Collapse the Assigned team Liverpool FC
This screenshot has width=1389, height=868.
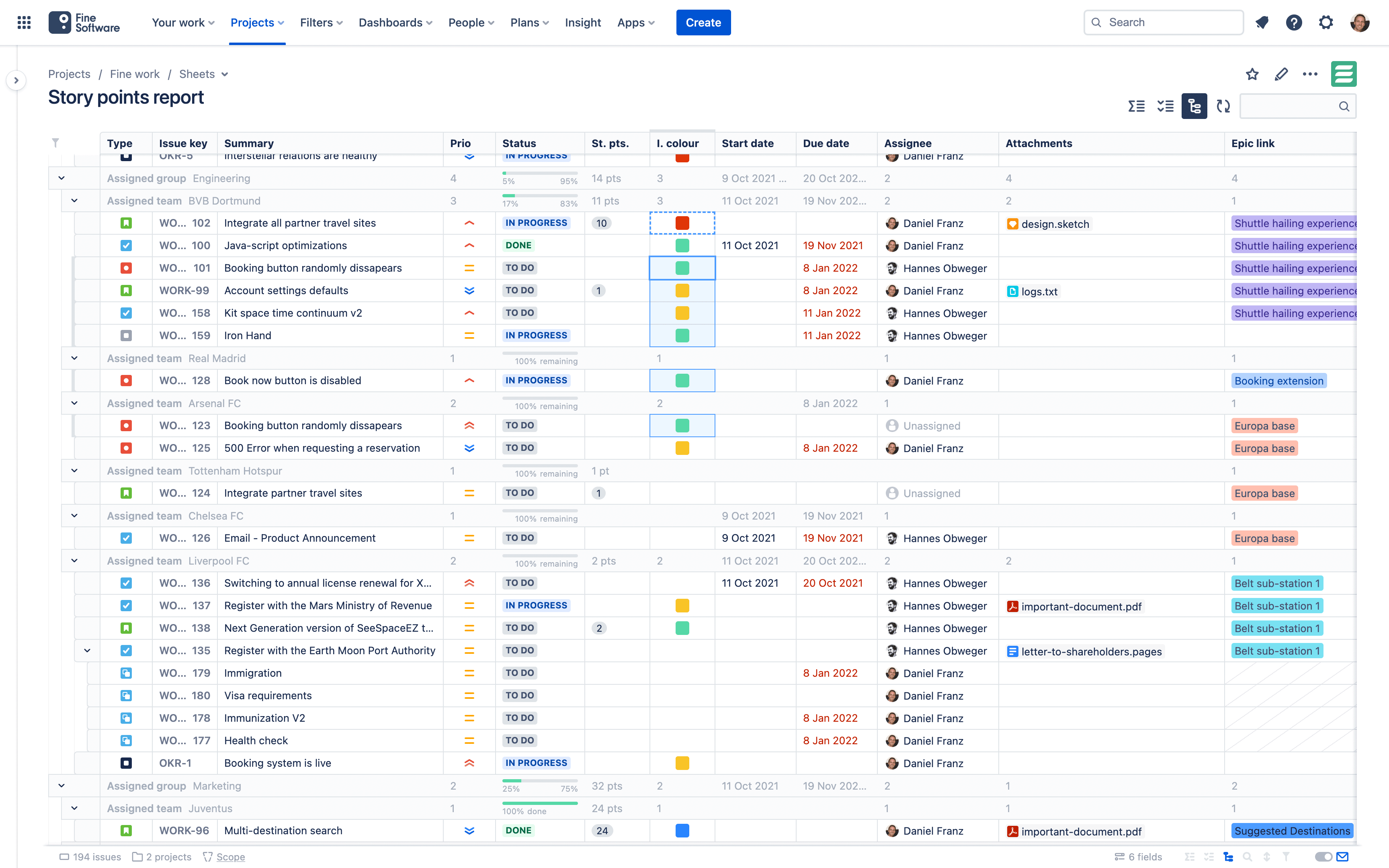click(x=73, y=560)
